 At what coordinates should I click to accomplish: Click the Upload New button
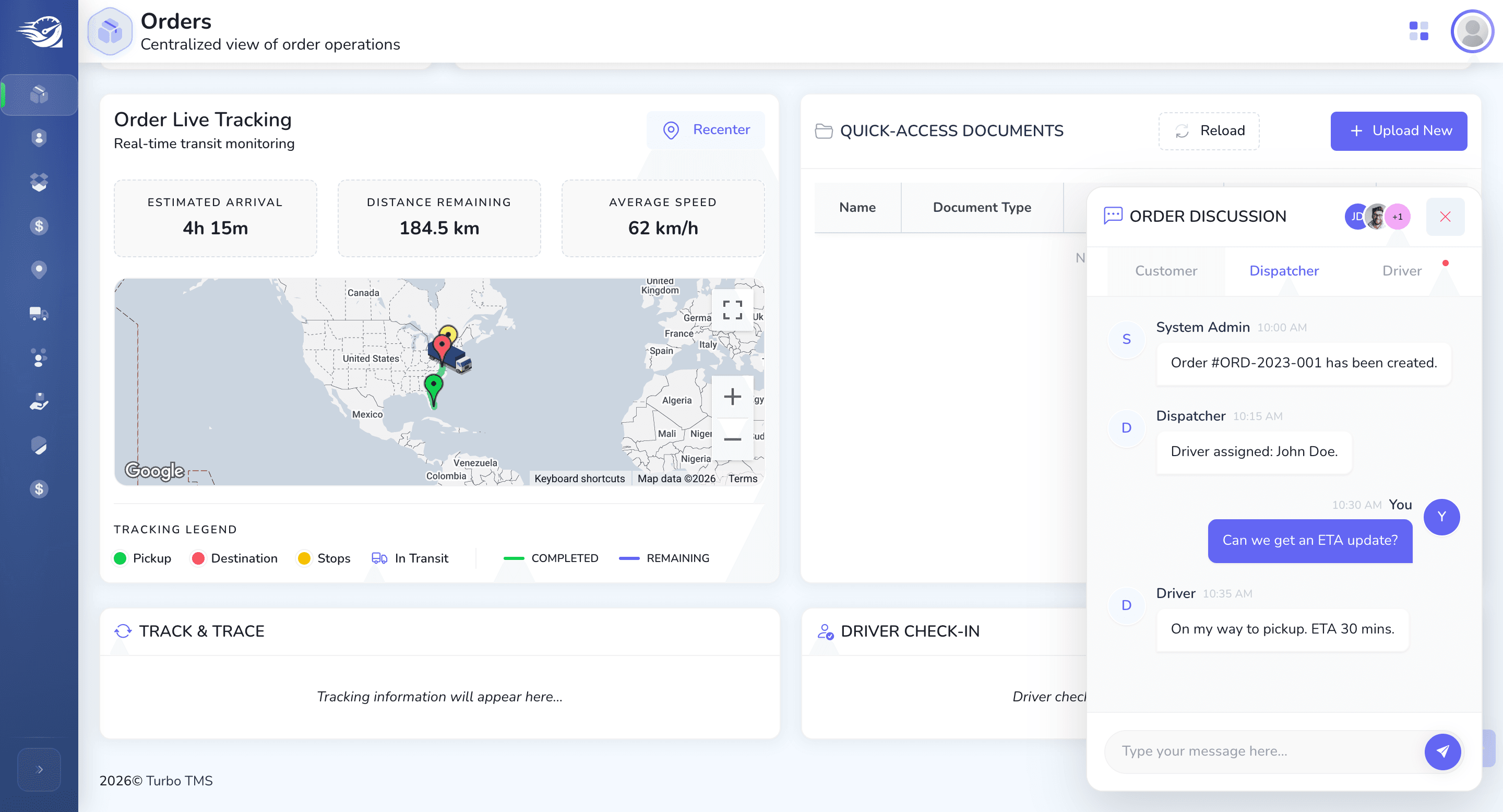click(1399, 130)
